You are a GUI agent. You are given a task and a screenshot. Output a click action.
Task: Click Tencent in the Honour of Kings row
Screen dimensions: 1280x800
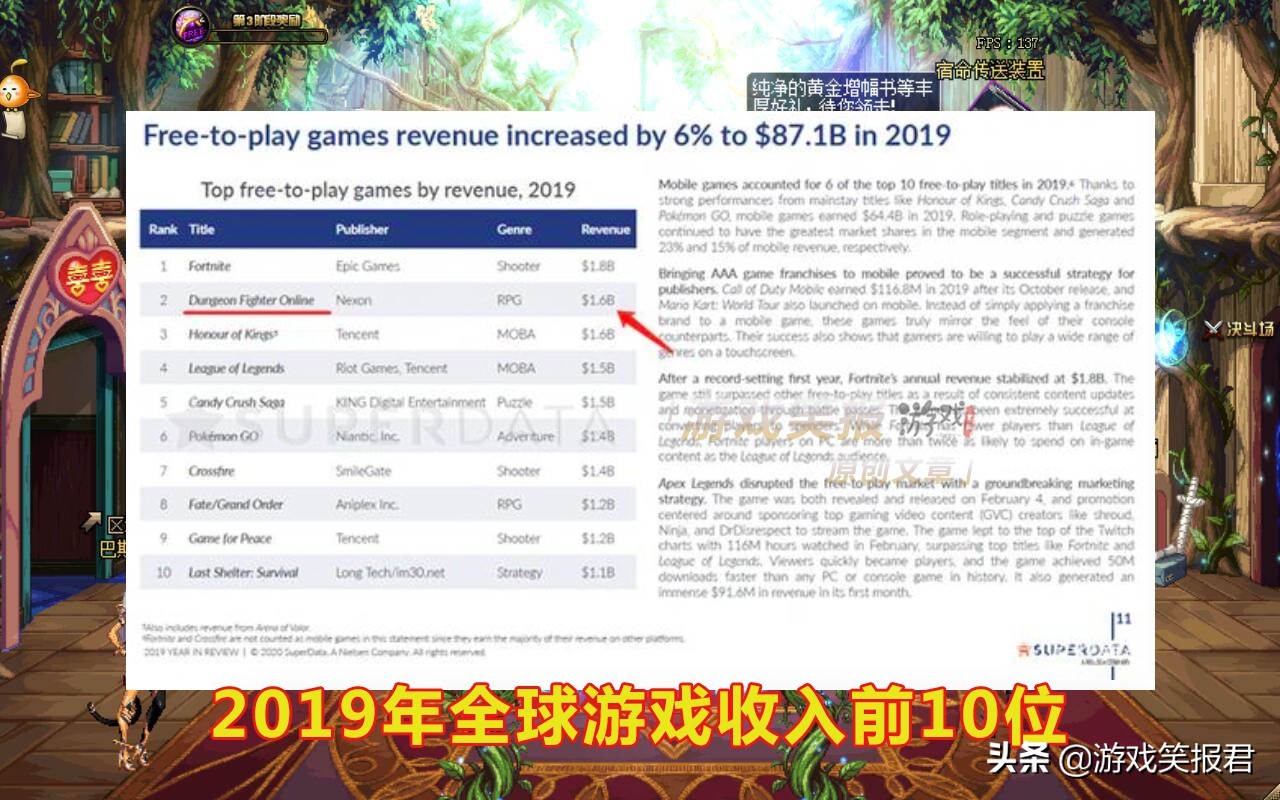(357, 334)
